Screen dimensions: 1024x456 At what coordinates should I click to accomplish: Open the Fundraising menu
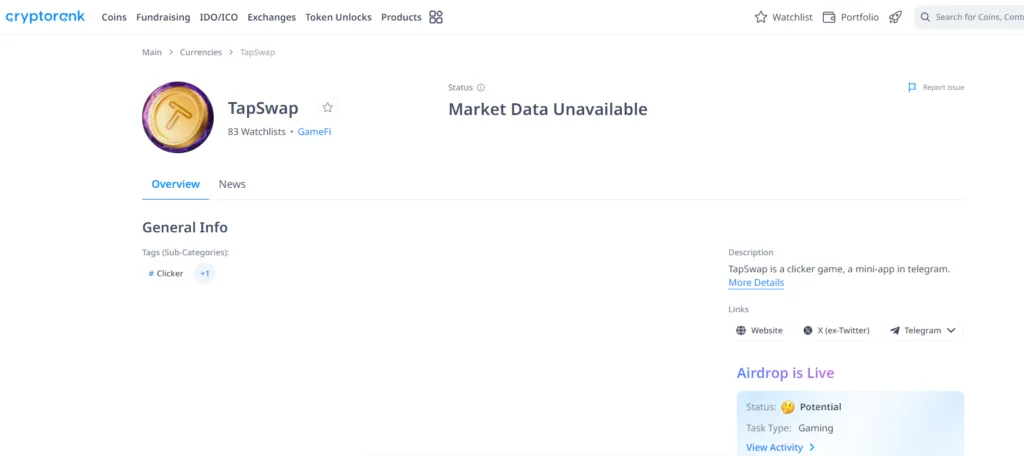163,17
